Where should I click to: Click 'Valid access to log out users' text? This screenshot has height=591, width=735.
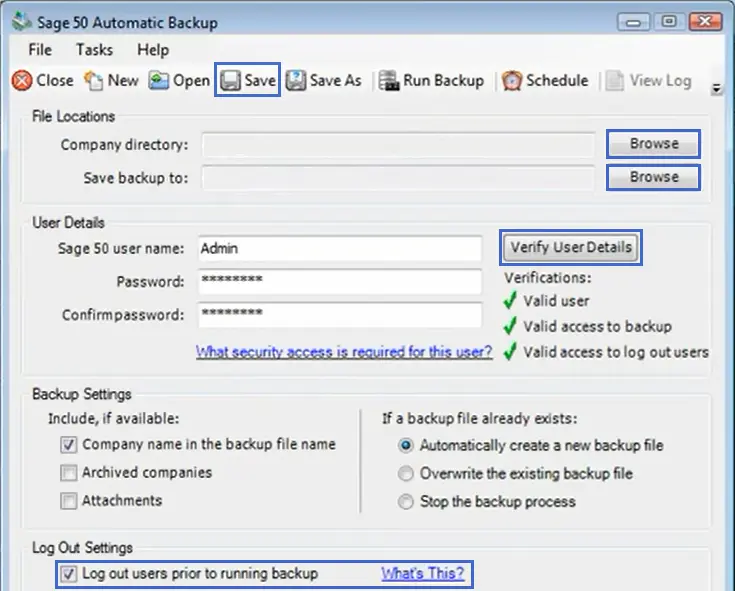pos(615,352)
